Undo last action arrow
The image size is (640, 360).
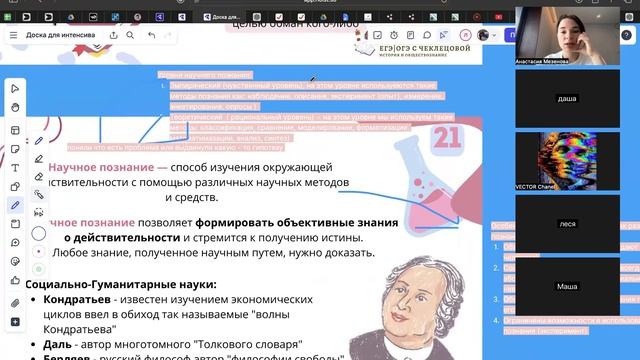pyautogui.click(x=151, y=35)
